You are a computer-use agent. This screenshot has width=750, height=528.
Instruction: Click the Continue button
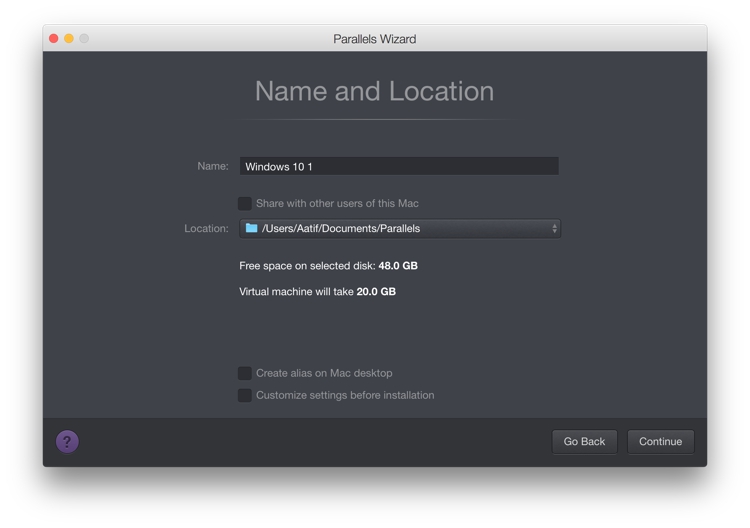pos(661,441)
